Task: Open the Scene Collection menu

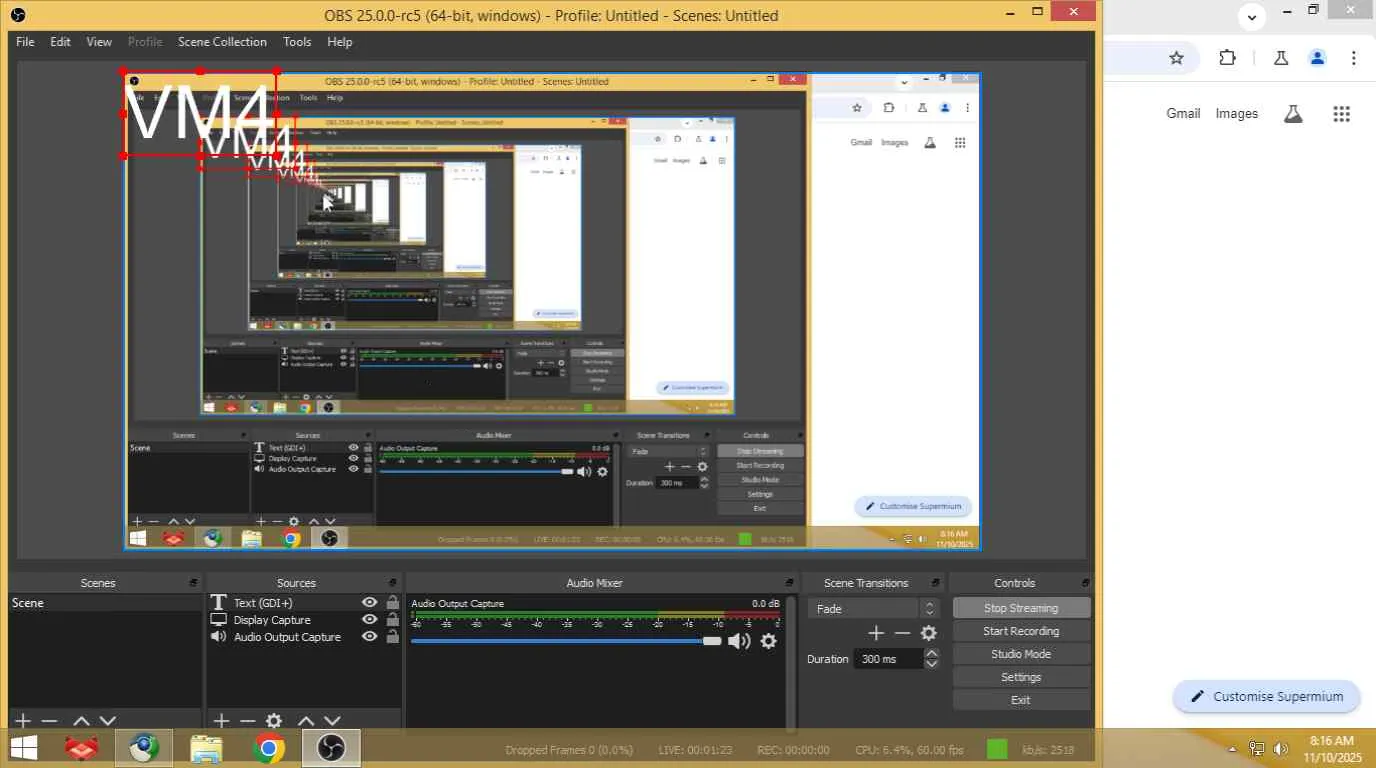Action: click(x=222, y=42)
